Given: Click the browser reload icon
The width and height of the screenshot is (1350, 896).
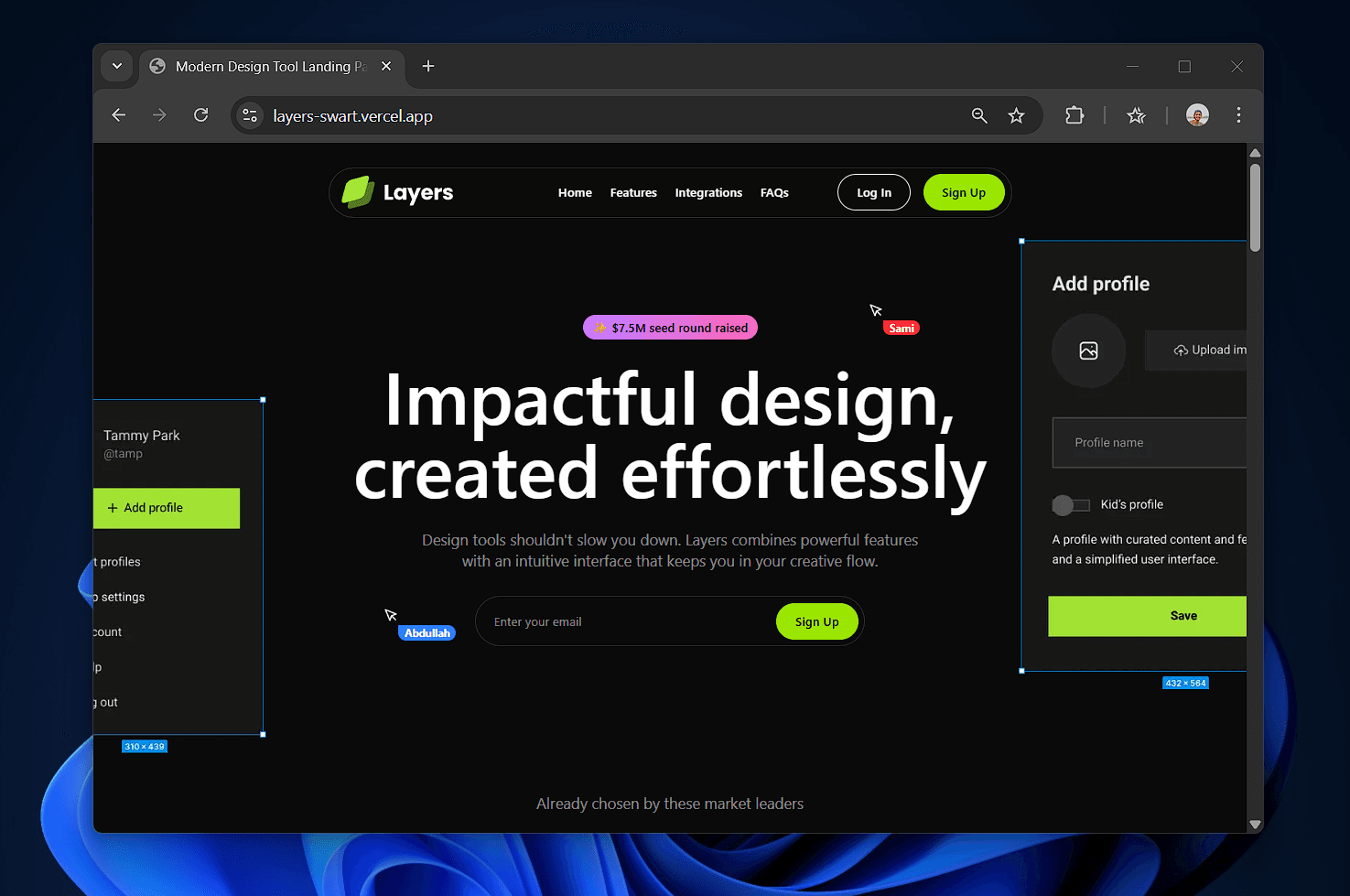Looking at the screenshot, I should pyautogui.click(x=201, y=115).
